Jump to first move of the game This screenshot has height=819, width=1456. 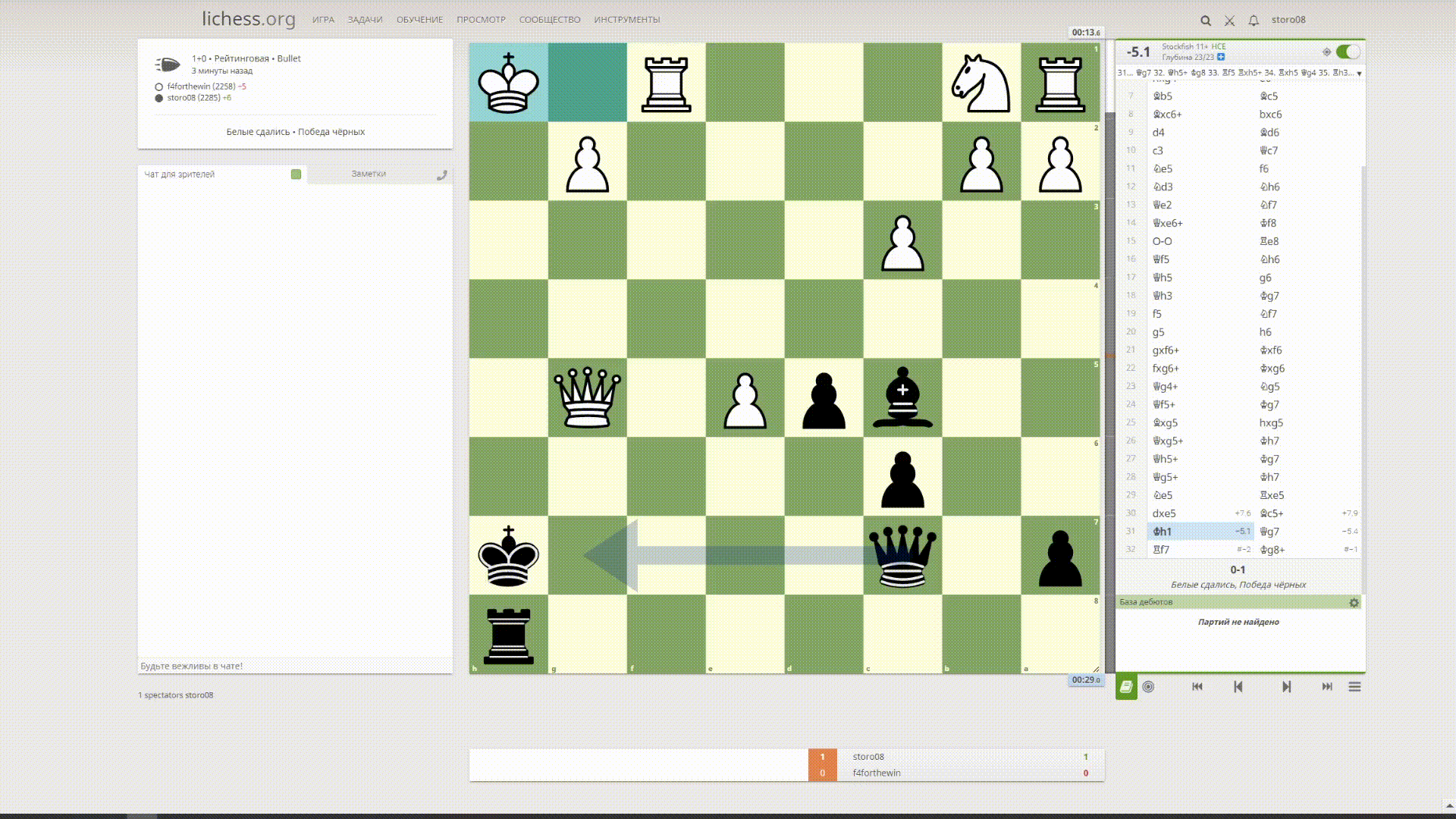[1197, 686]
